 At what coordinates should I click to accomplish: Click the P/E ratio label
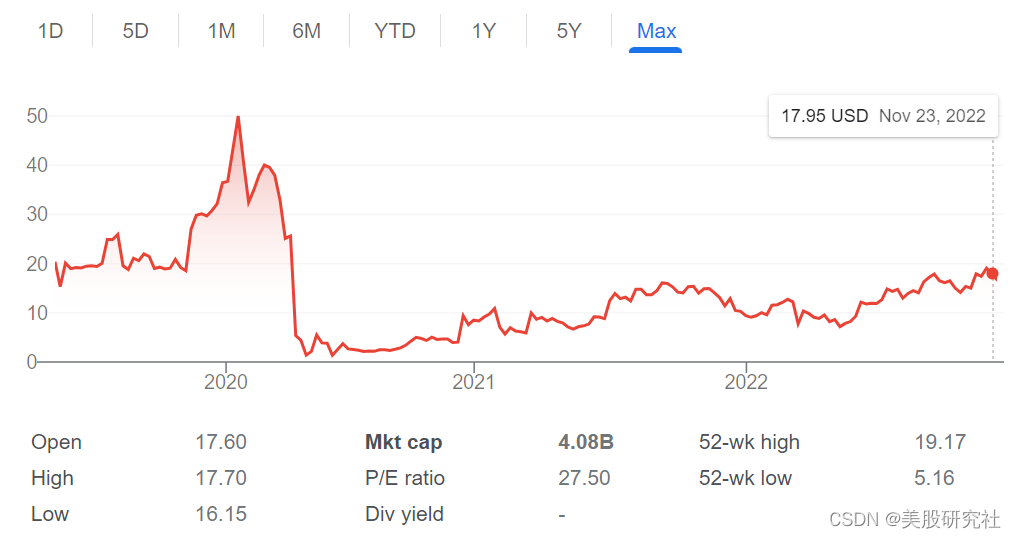(405, 478)
